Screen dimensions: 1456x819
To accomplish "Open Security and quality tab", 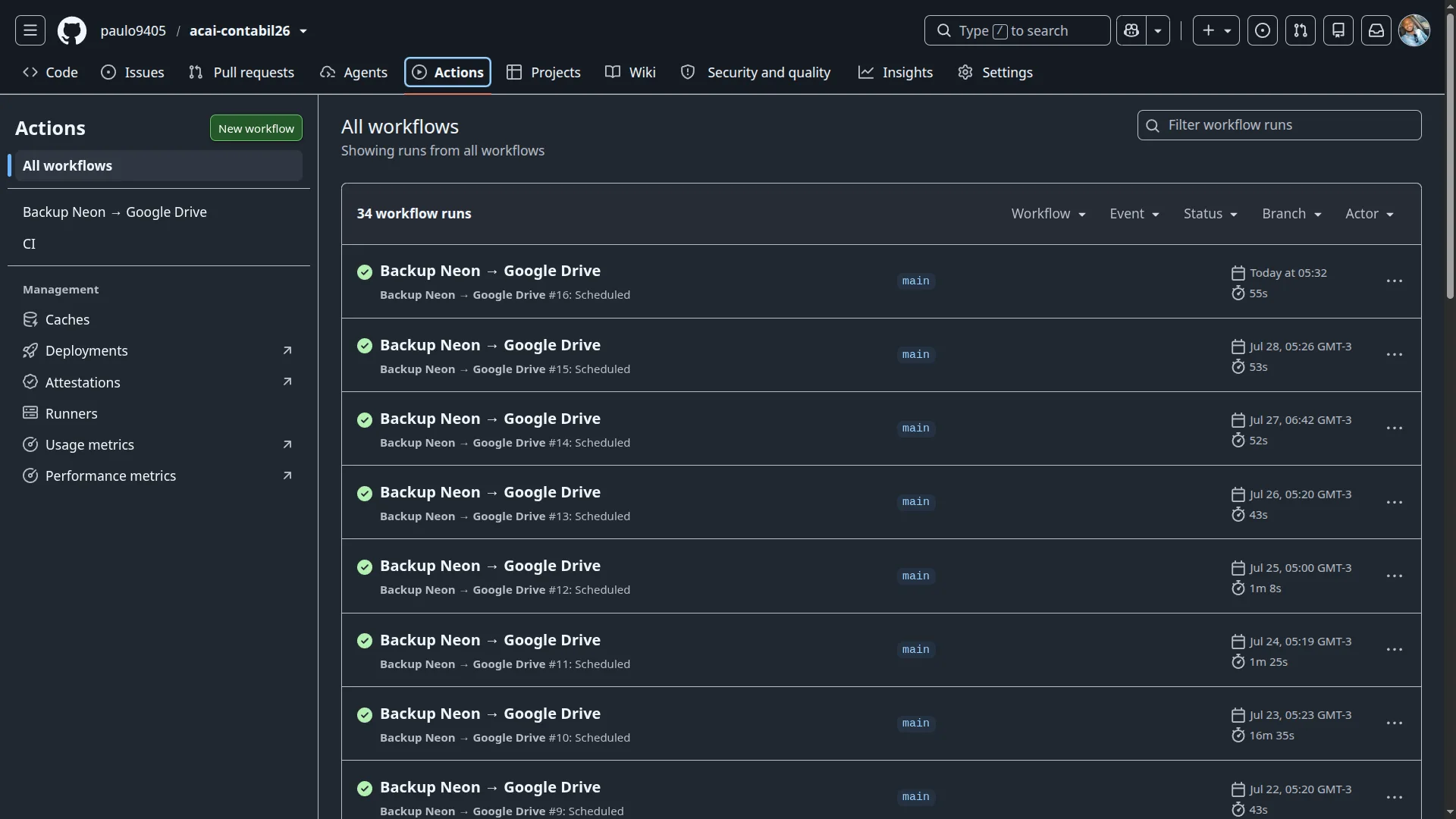I will tap(755, 72).
